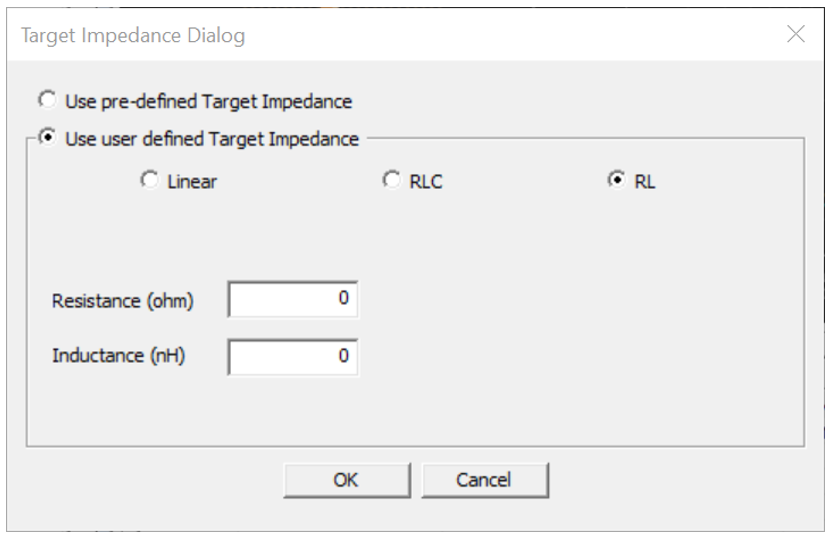
Task: Click the Resistance (ohm) input field
Action: (x=292, y=299)
